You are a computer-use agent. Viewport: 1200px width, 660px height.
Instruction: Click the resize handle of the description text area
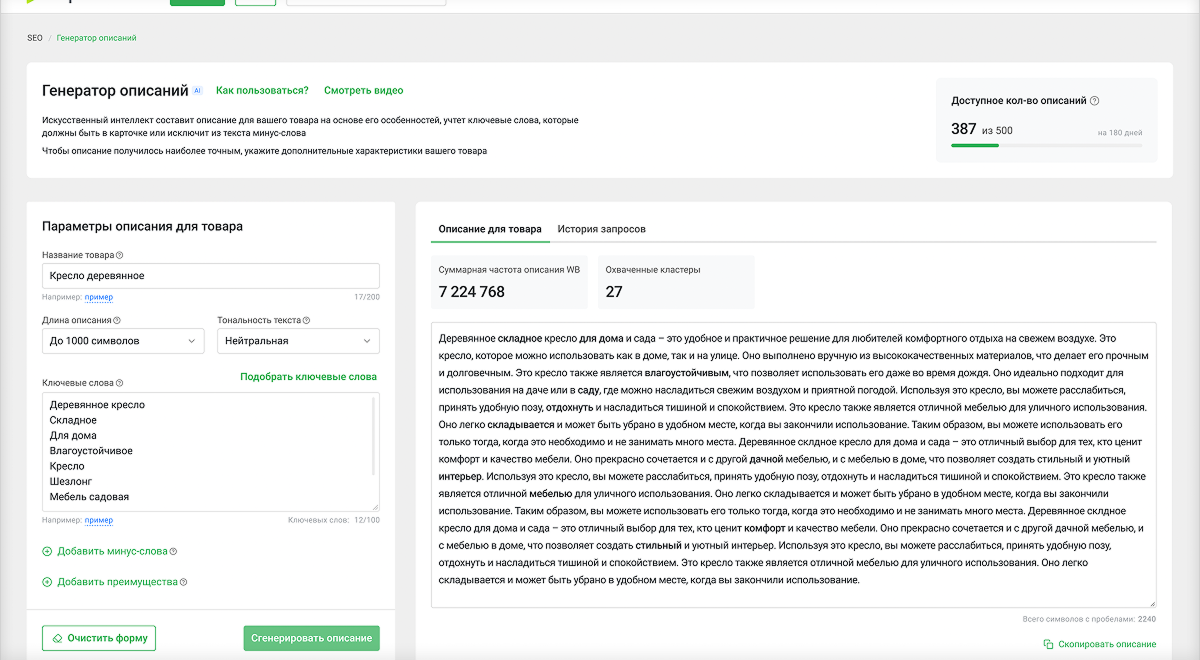1152,603
